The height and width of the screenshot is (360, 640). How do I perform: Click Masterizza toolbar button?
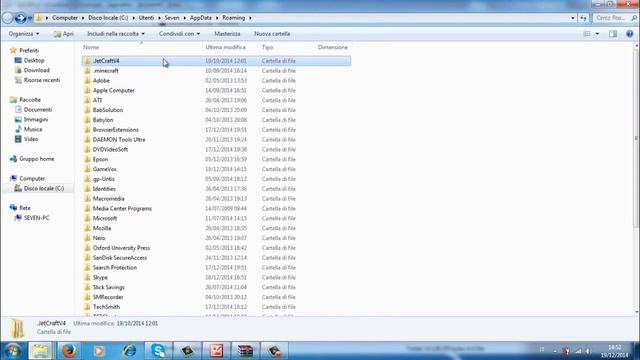pos(227,34)
